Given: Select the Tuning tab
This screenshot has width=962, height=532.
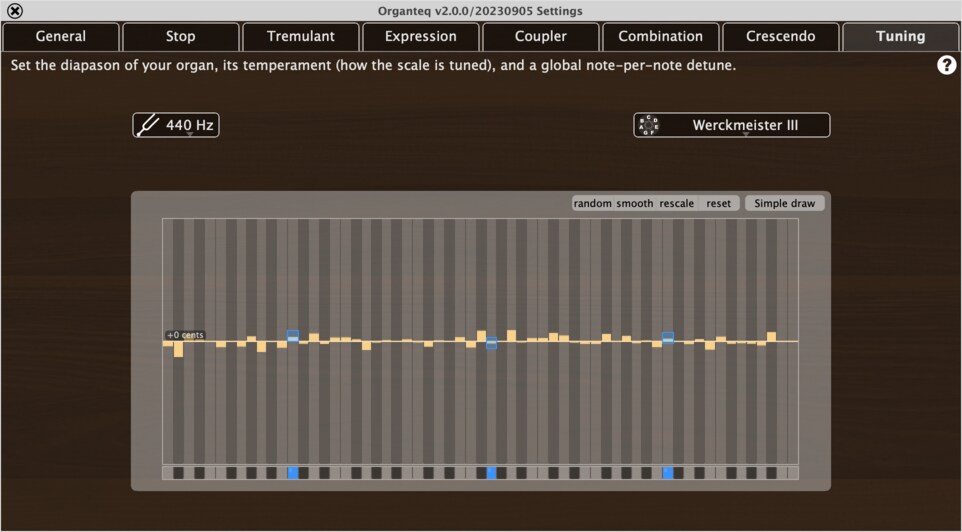Looking at the screenshot, I should (x=901, y=37).
